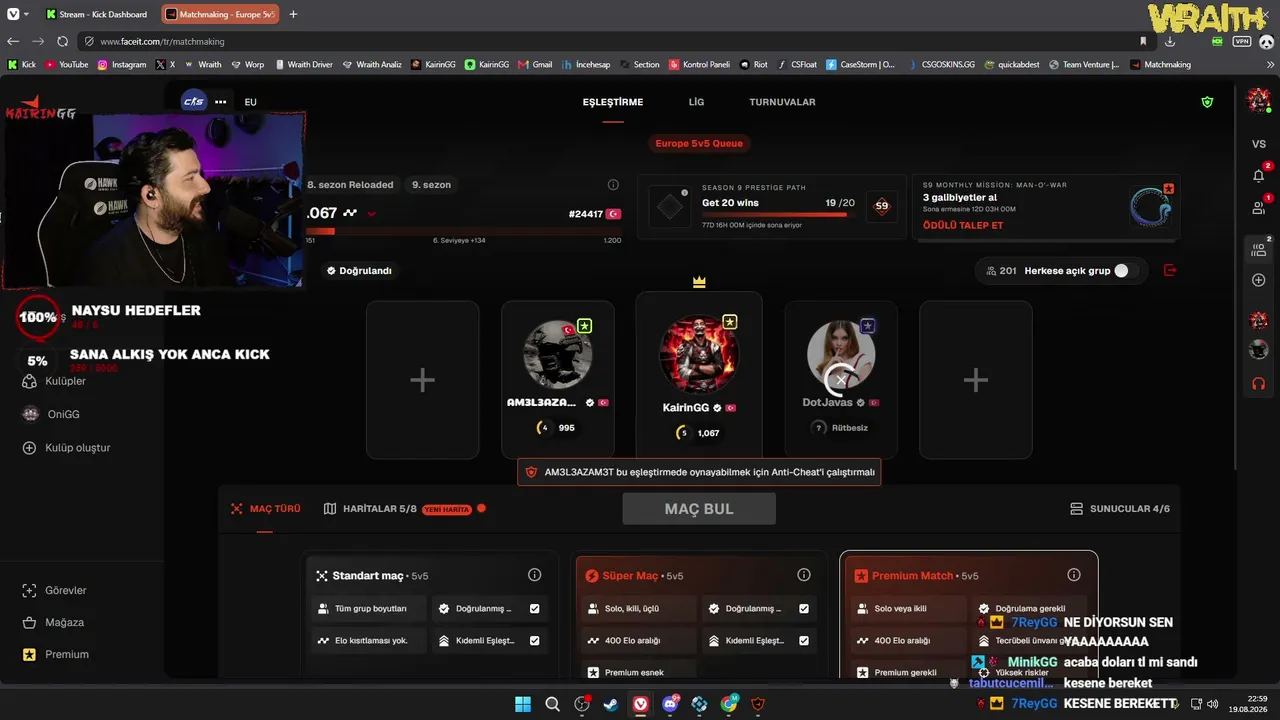
Task: Click the Season 9 Prestige Path progress bar
Action: (x=778, y=214)
